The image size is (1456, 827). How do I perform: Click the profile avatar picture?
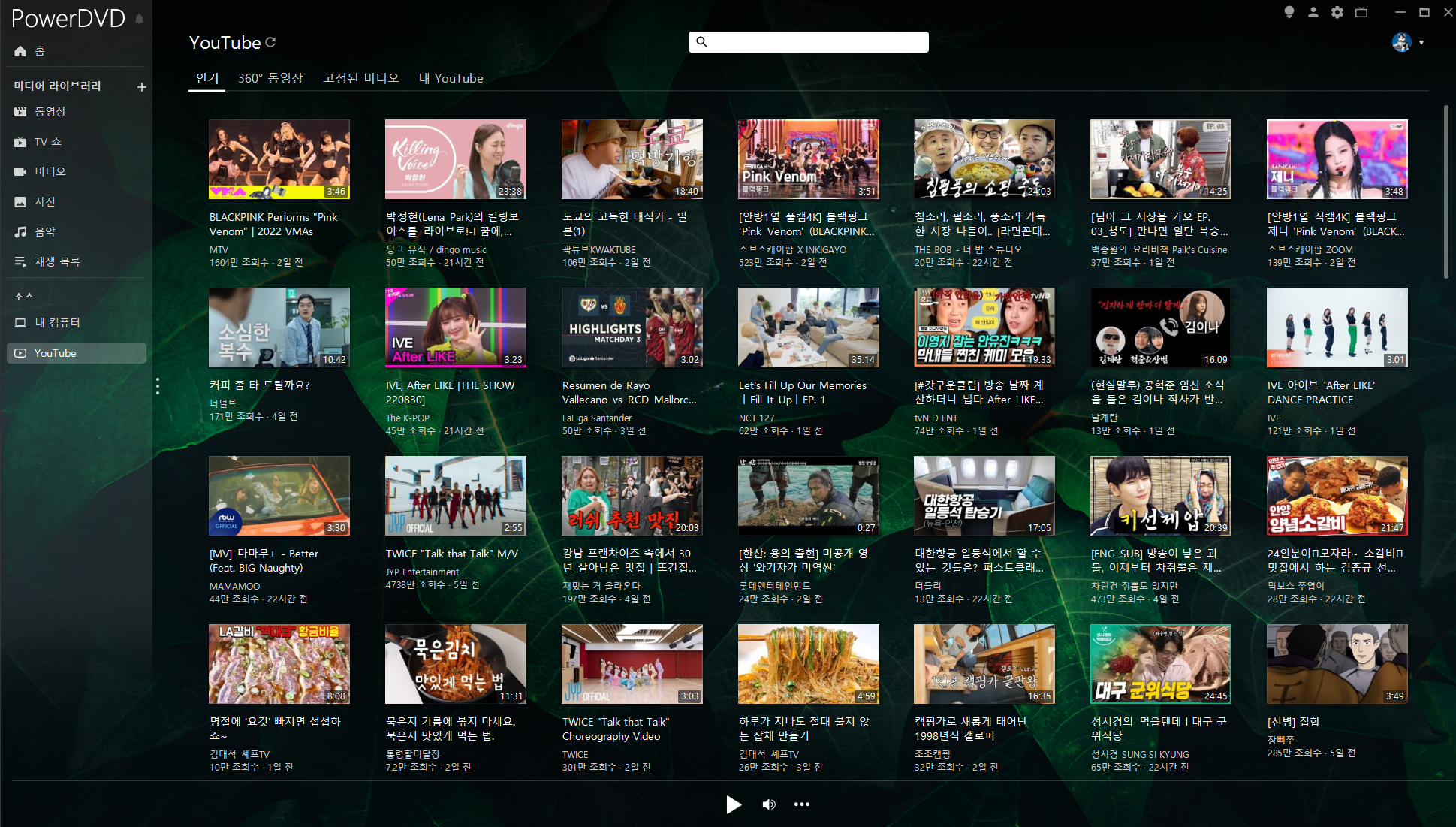(x=1401, y=42)
